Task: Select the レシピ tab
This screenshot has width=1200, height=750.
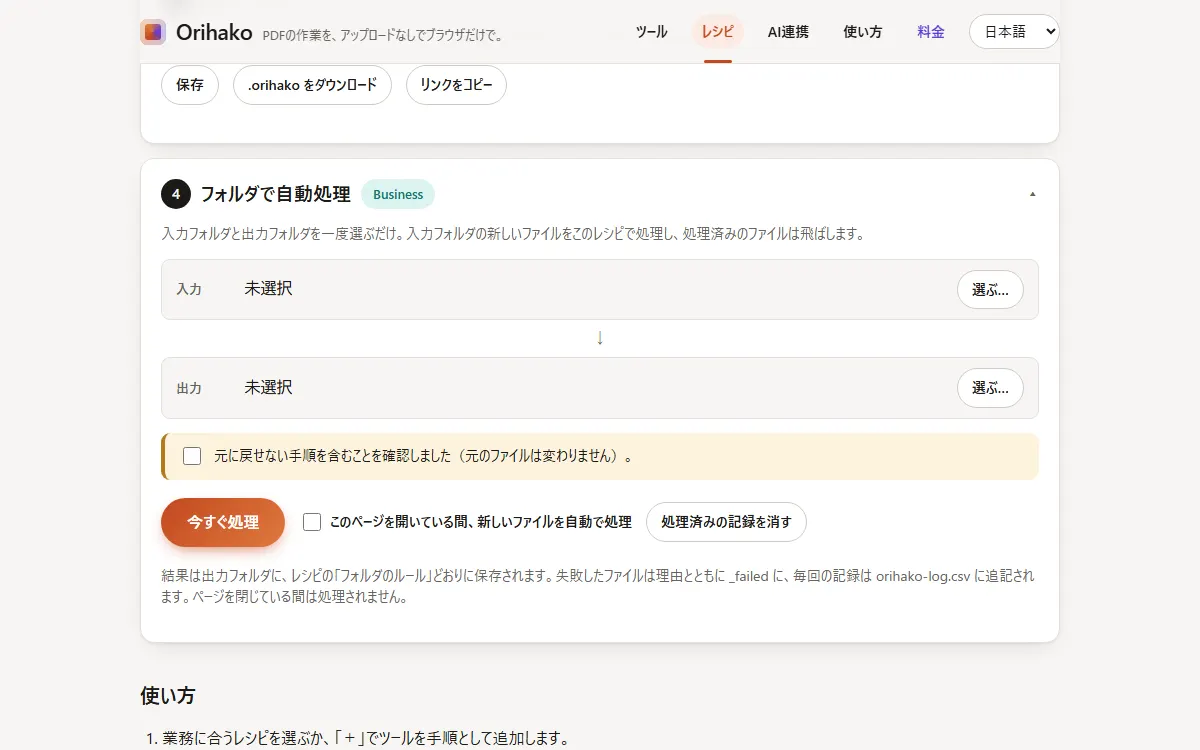Action: click(718, 32)
